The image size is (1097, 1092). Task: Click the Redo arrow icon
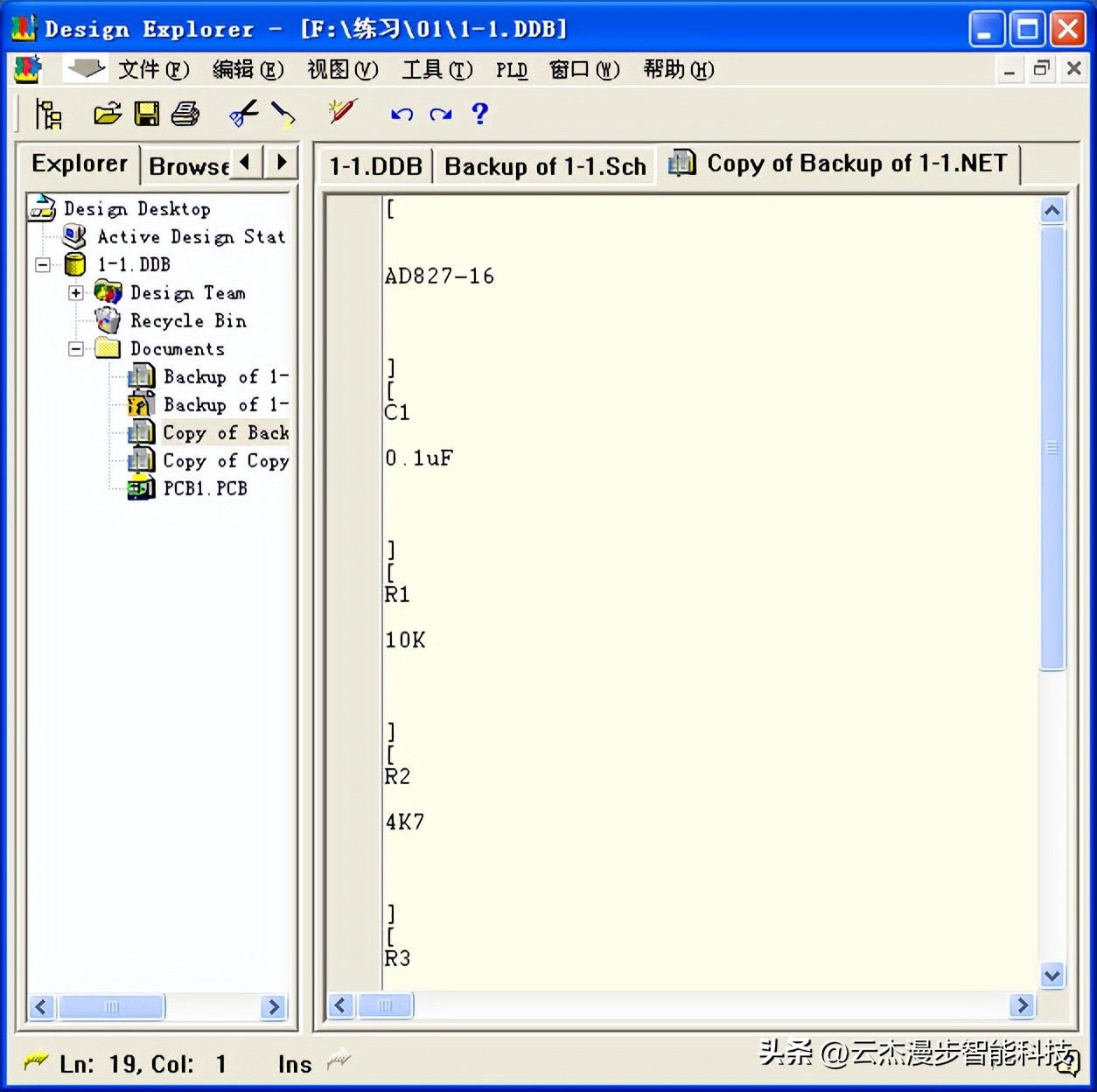tap(440, 114)
